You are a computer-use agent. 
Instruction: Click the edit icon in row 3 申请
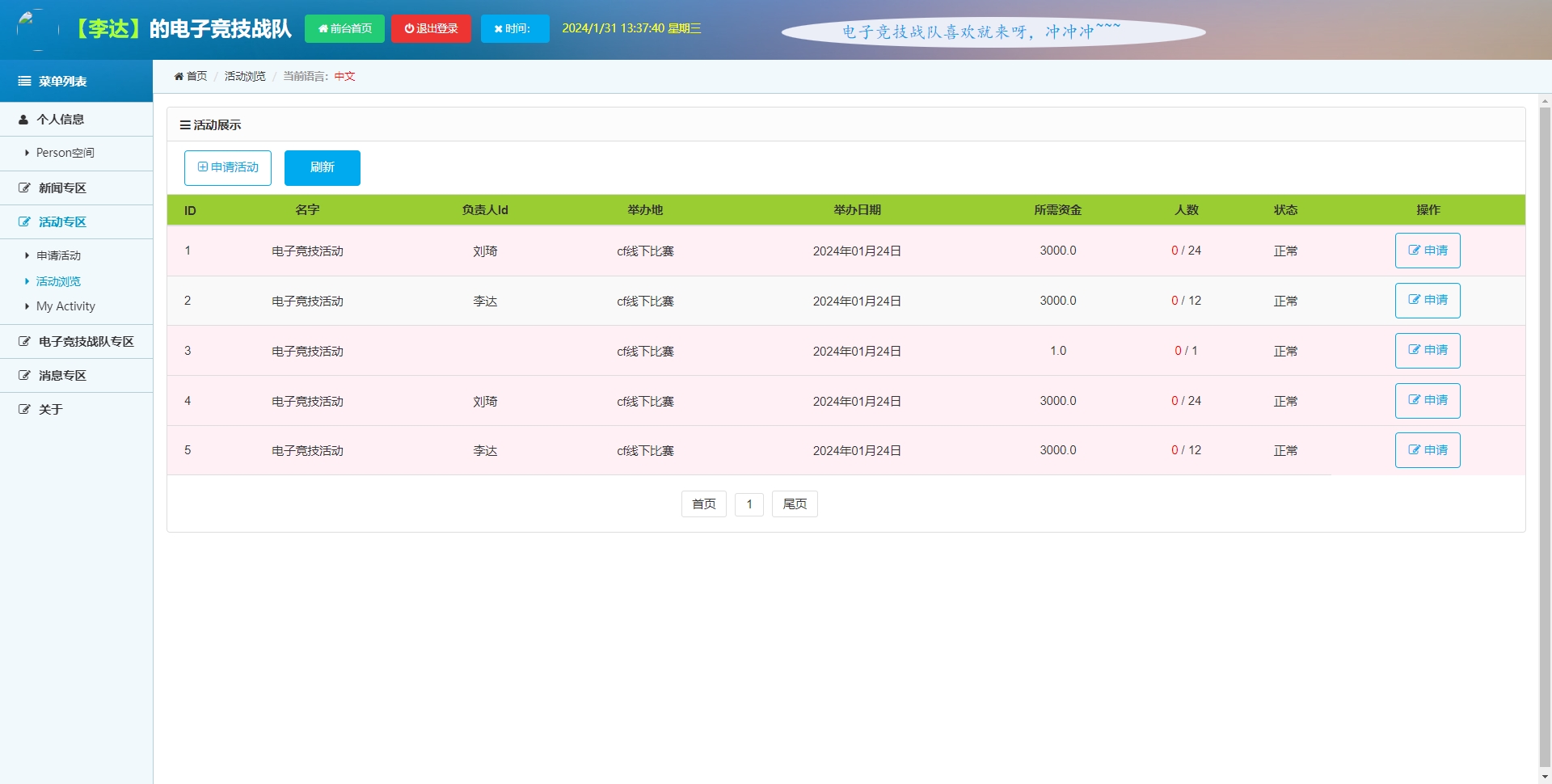pyautogui.click(x=1415, y=350)
